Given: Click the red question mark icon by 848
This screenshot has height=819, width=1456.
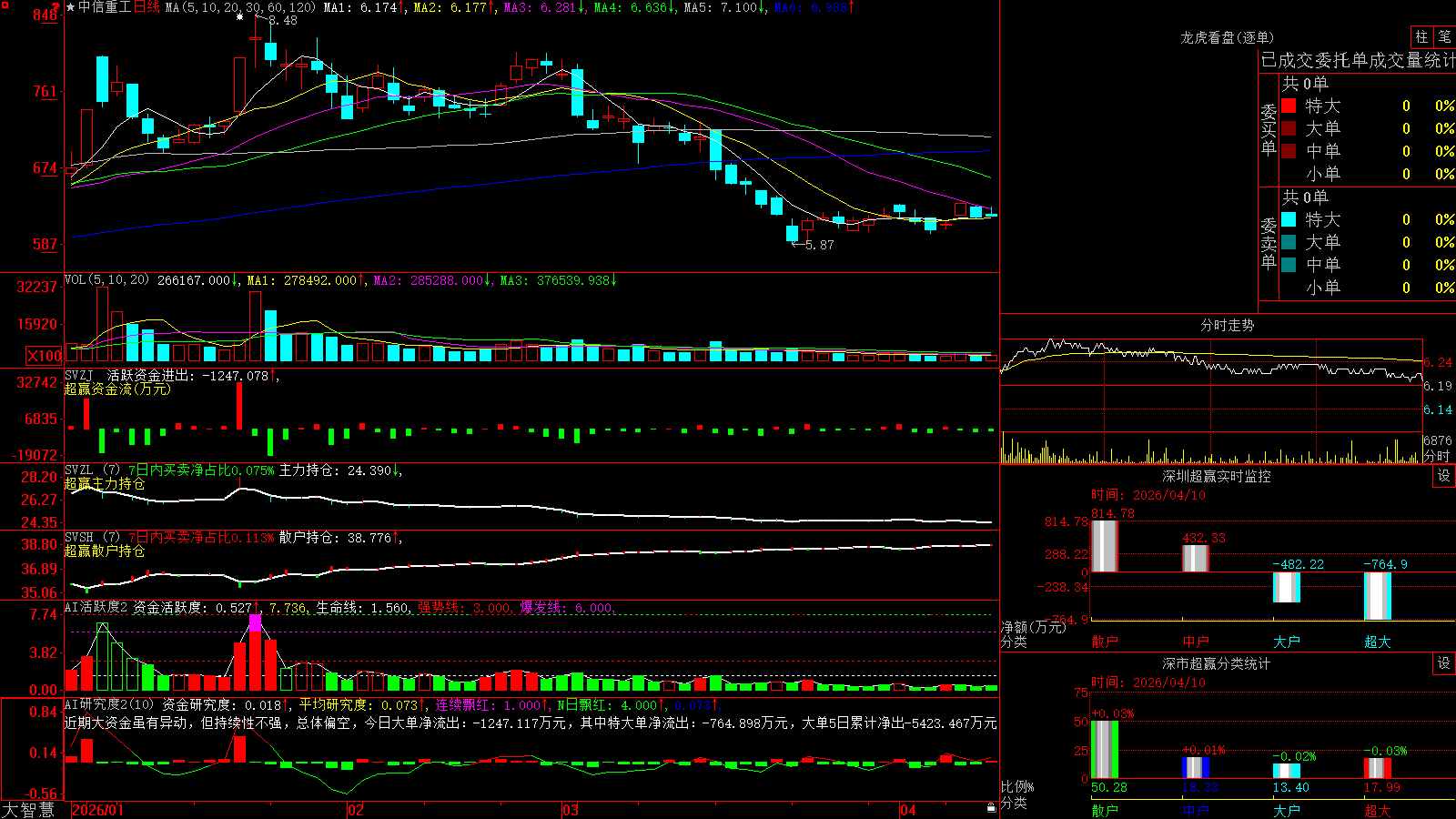Looking at the screenshot, I should 55,7.
